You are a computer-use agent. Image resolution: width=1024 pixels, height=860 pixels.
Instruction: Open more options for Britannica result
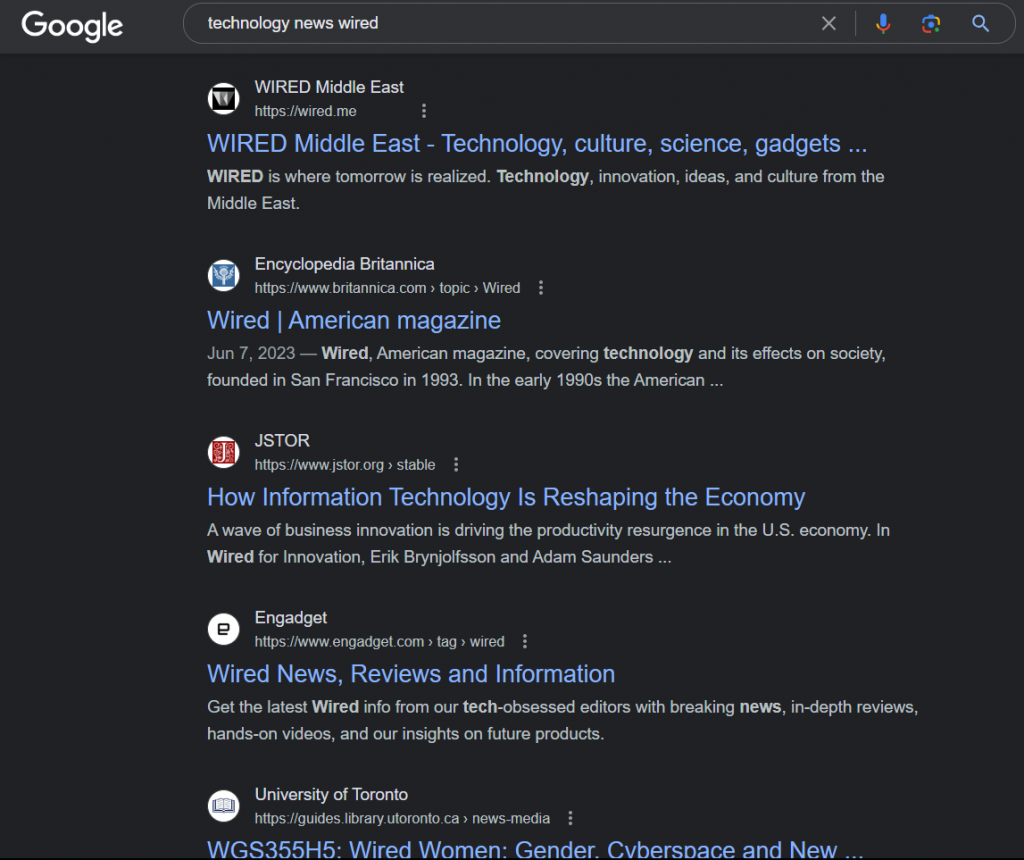pos(541,288)
